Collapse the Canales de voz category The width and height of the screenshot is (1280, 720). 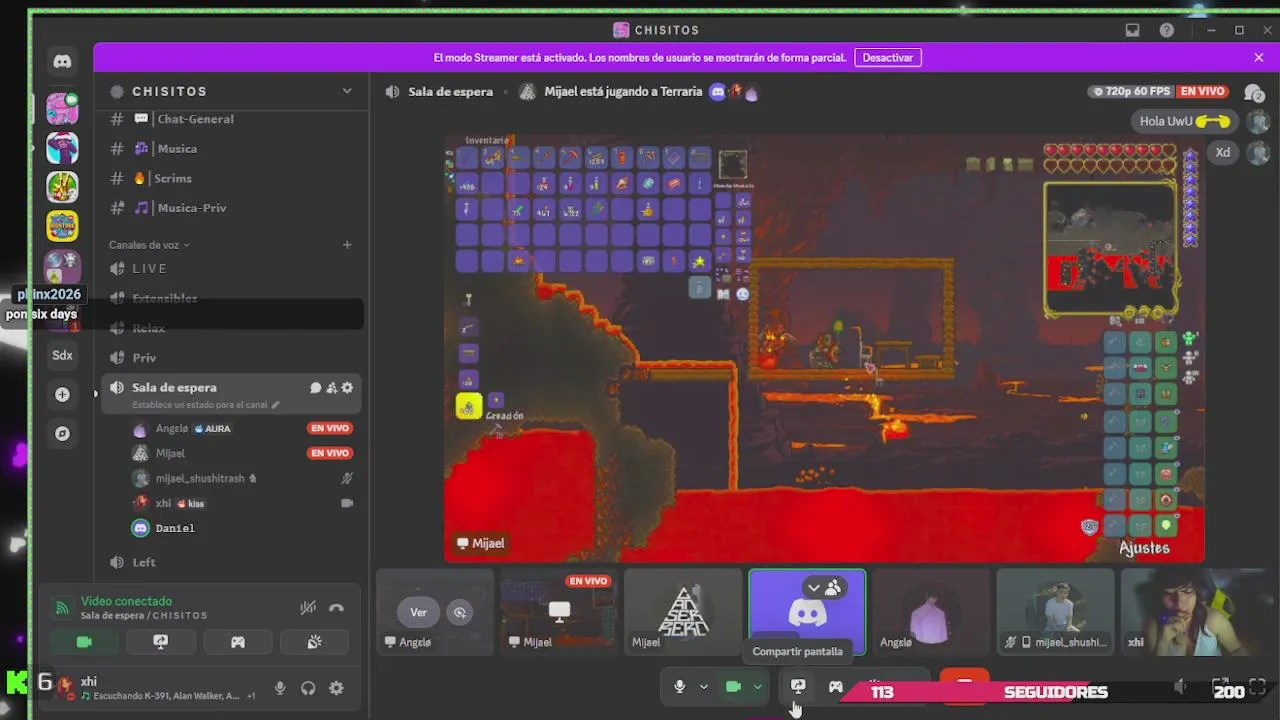click(x=149, y=245)
